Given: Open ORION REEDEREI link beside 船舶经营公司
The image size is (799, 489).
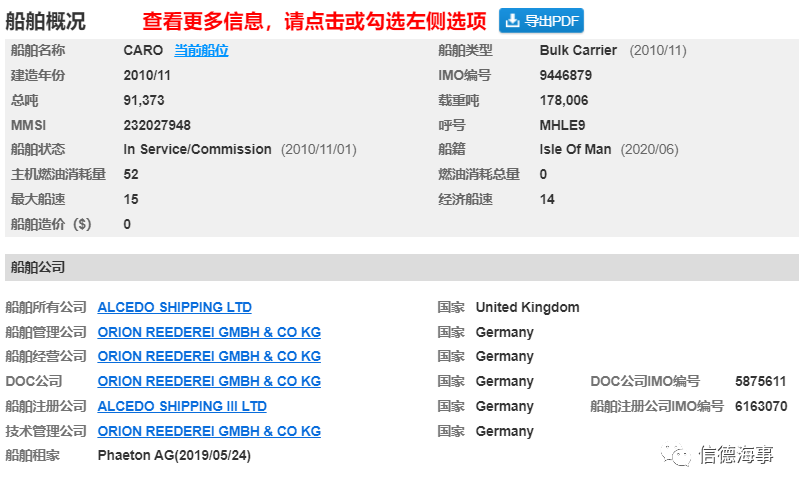Looking at the screenshot, I should (209, 356).
